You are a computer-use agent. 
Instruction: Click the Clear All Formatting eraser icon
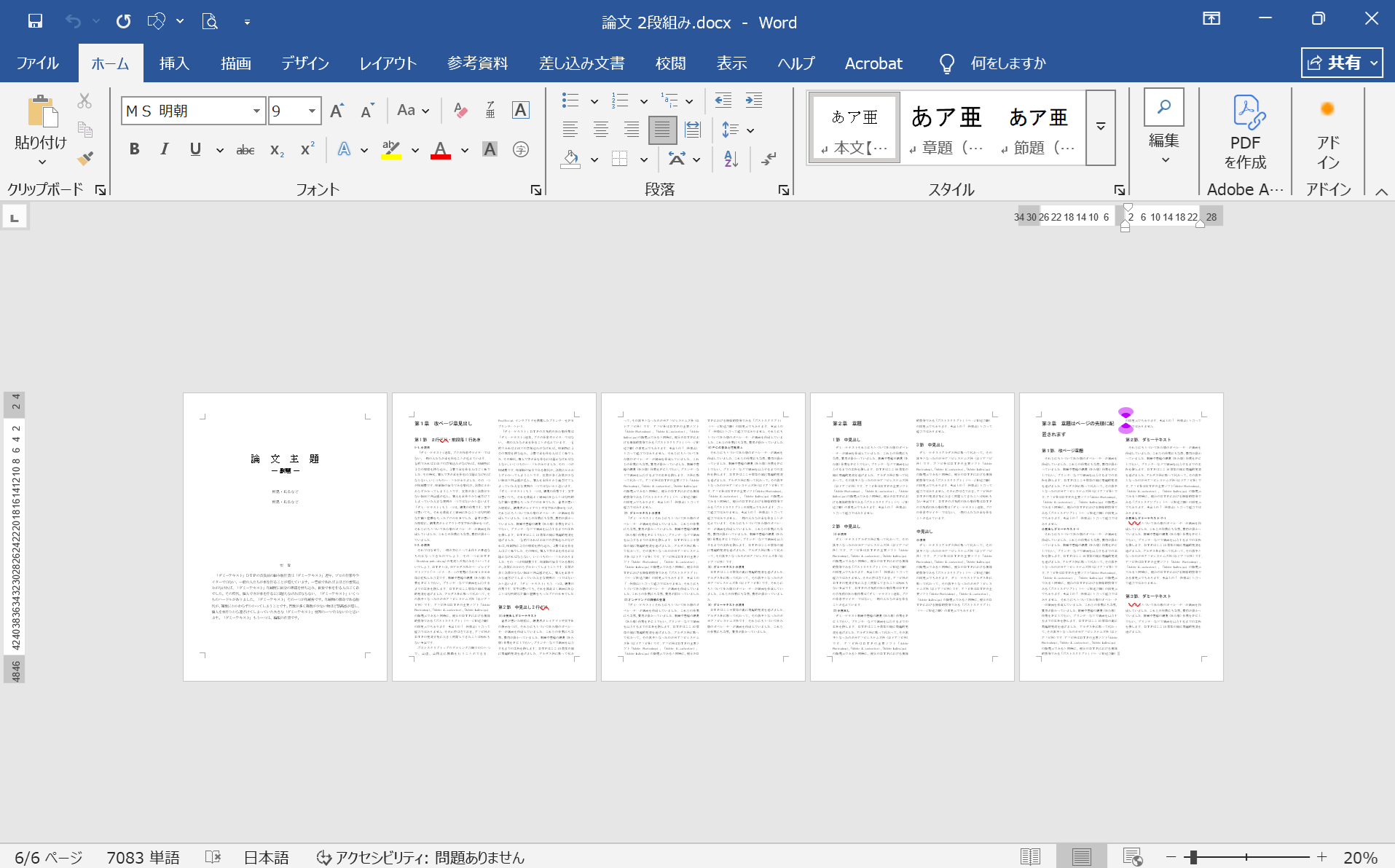click(x=460, y=111)
